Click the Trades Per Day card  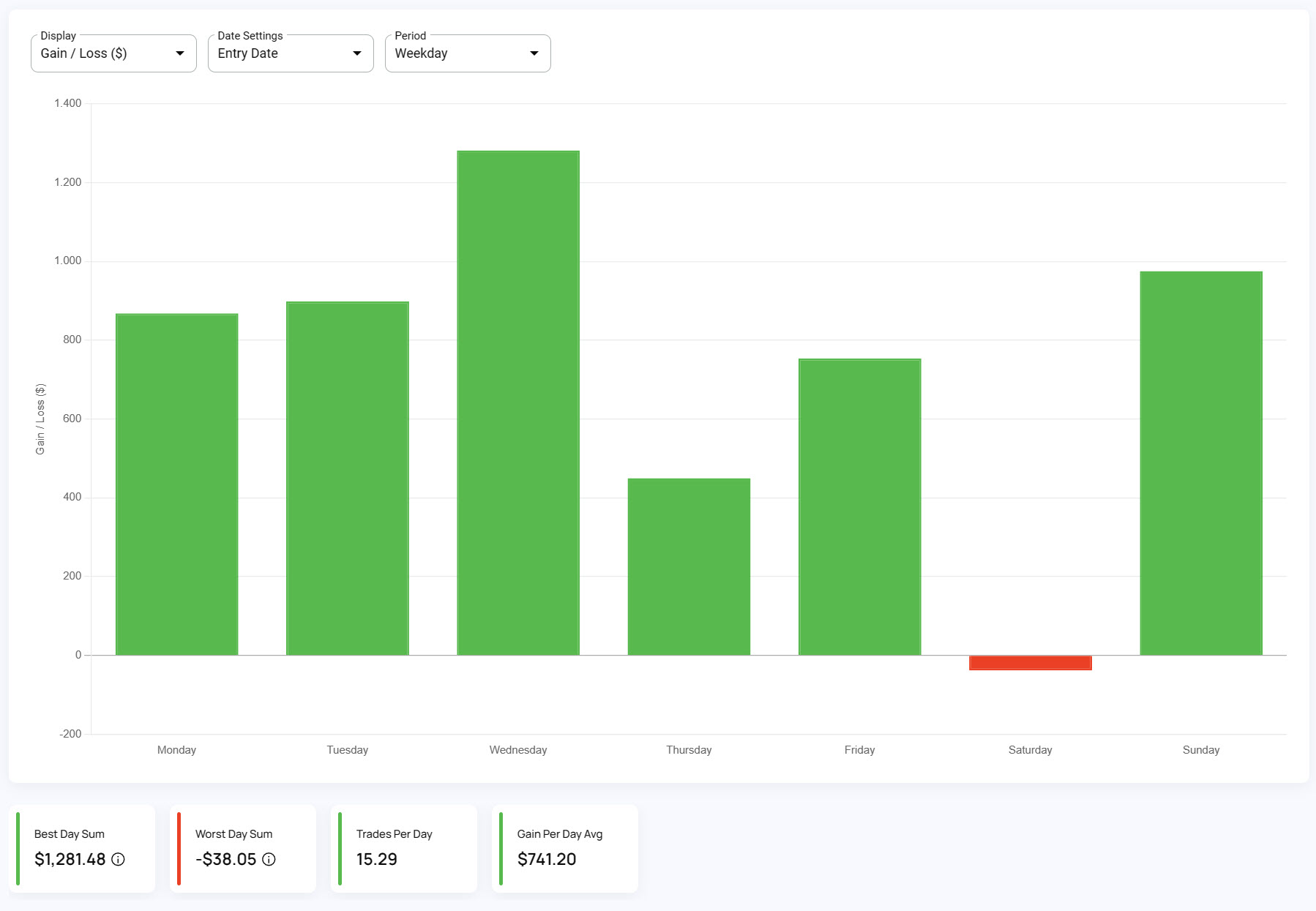tap(404, 849)
